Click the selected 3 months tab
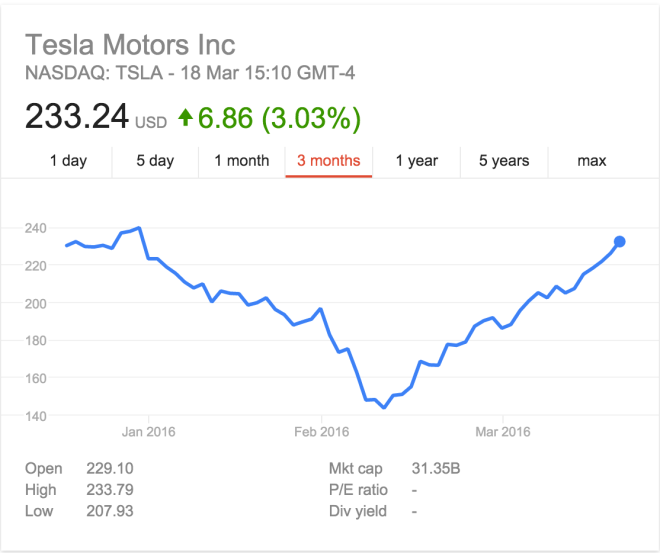Screen dimensions: 660x553 (329, 160)
